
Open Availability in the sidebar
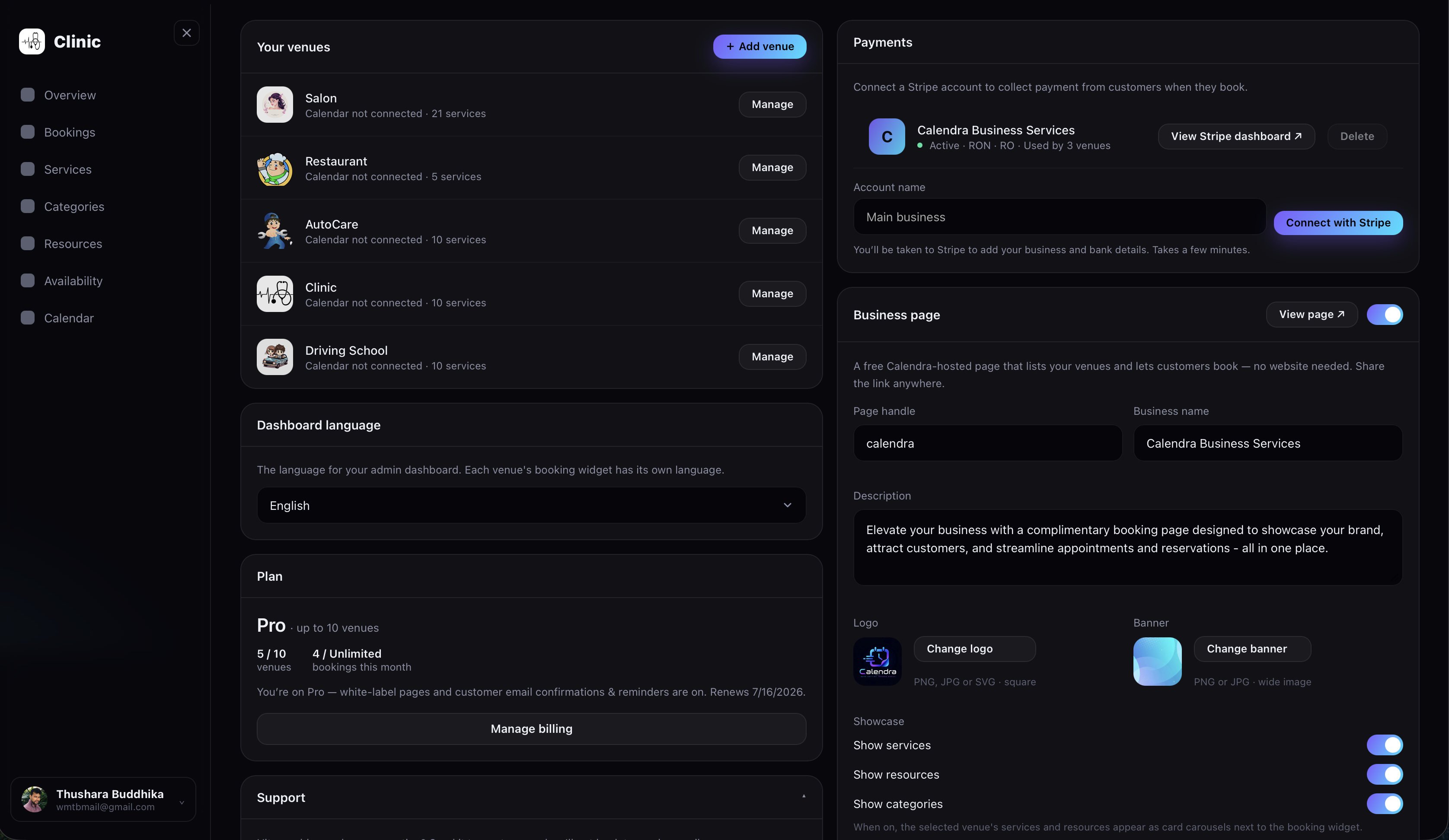(x=73, y=280)
